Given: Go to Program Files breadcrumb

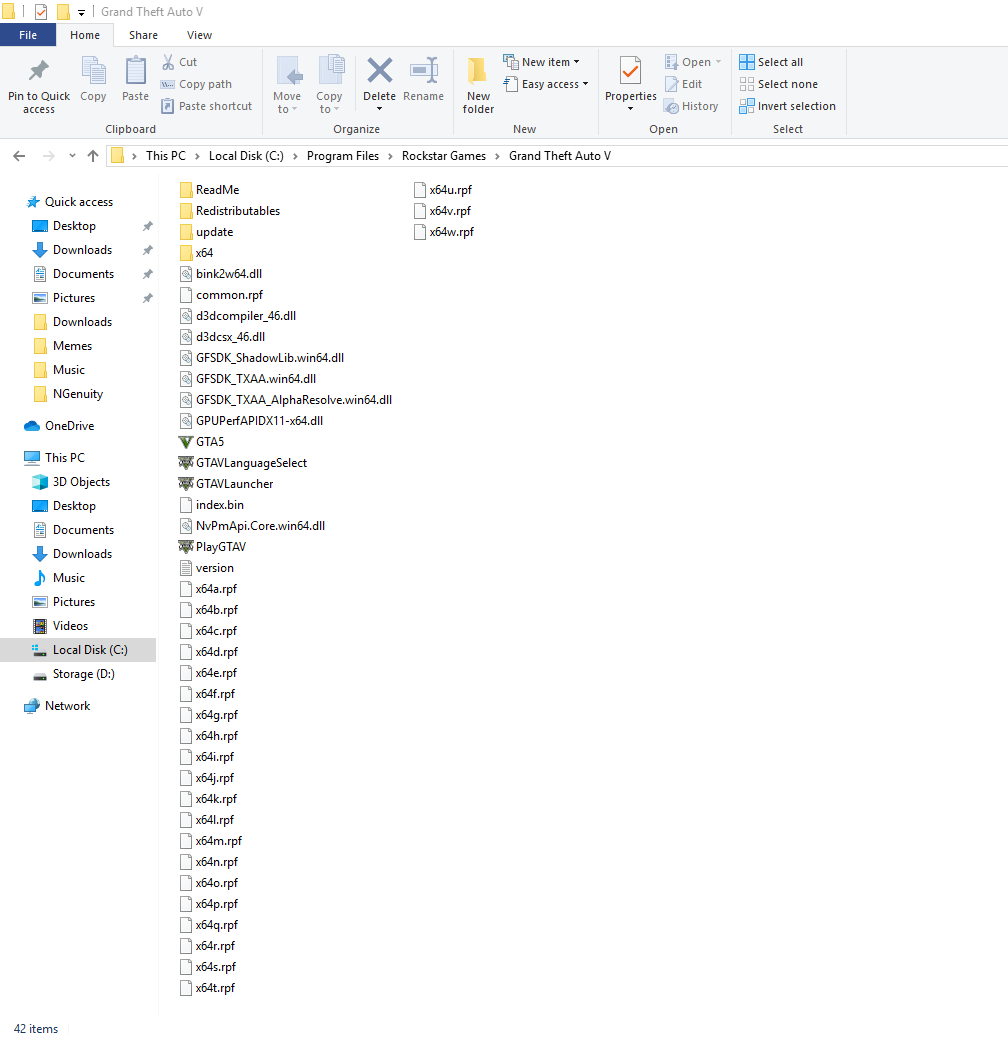Looking at the screenshot, I should tap(343, 156).
